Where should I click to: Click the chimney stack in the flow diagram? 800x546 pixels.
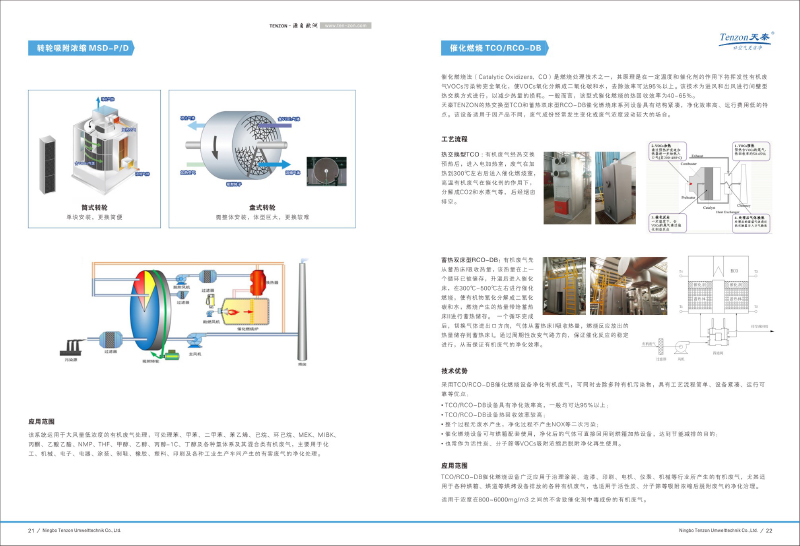[303, 311]
